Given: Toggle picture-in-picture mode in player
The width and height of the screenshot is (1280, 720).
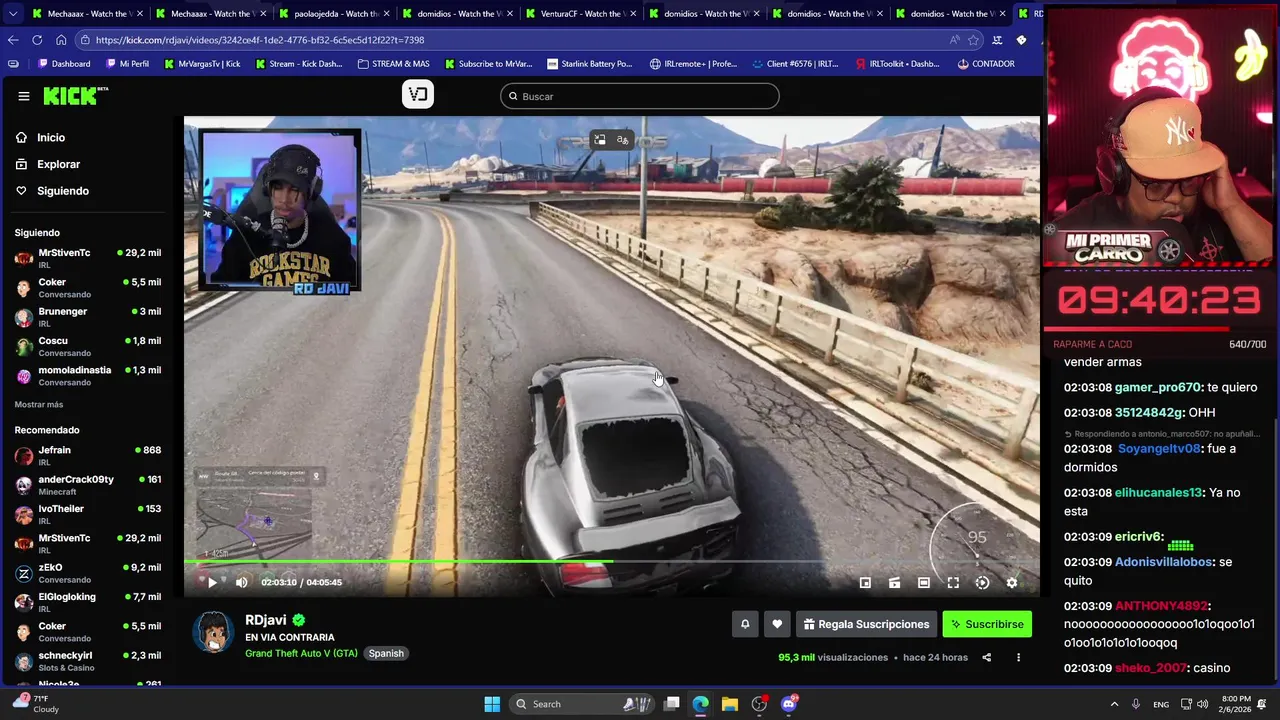Looking at the screenshot, I should pyautogui.click(x=865, y=583).
